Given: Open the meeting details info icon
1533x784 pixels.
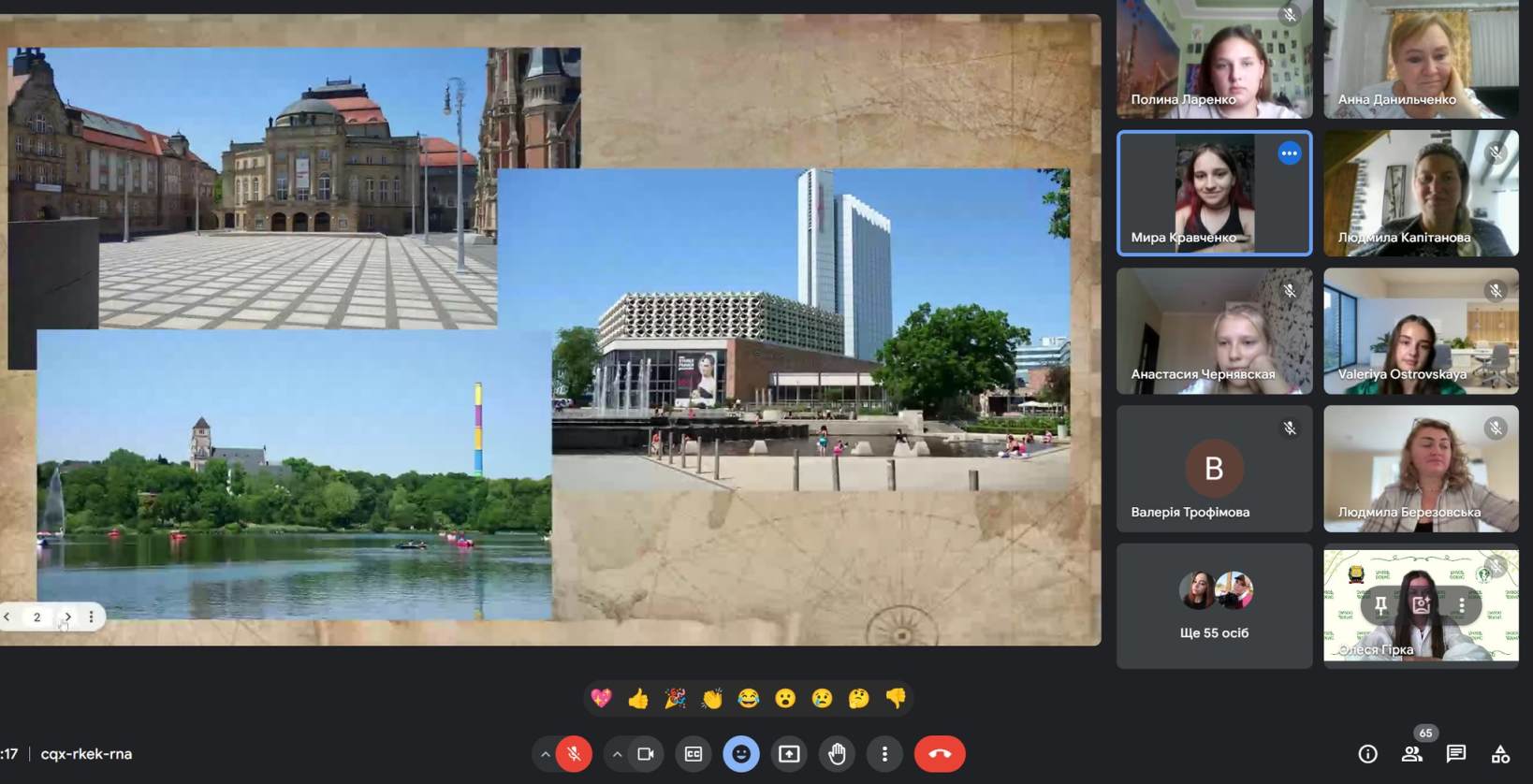Looking at the screenshot, I should coord(1367,754).
